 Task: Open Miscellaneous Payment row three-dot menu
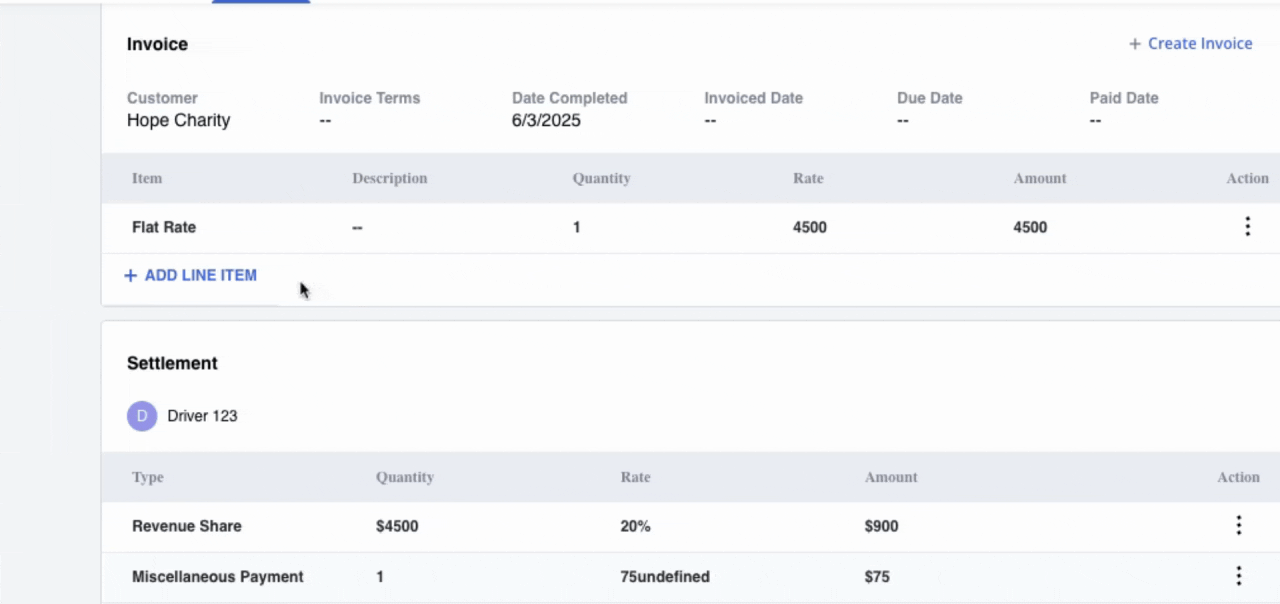1238,576
